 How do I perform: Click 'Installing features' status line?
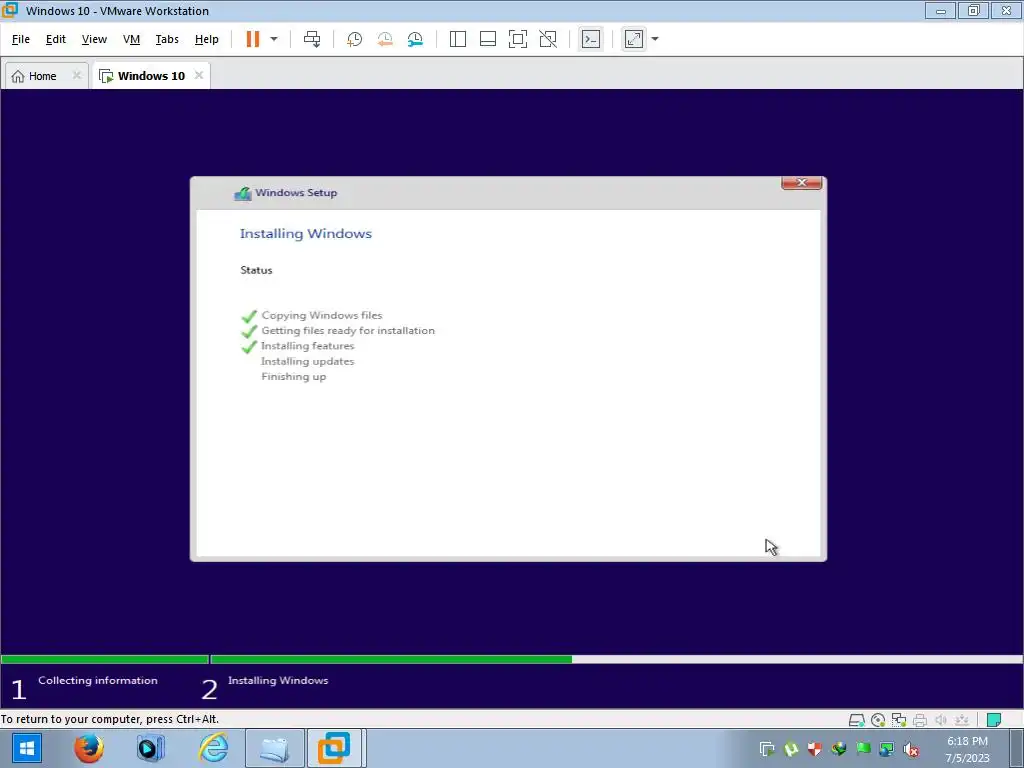tap(308, 346)
